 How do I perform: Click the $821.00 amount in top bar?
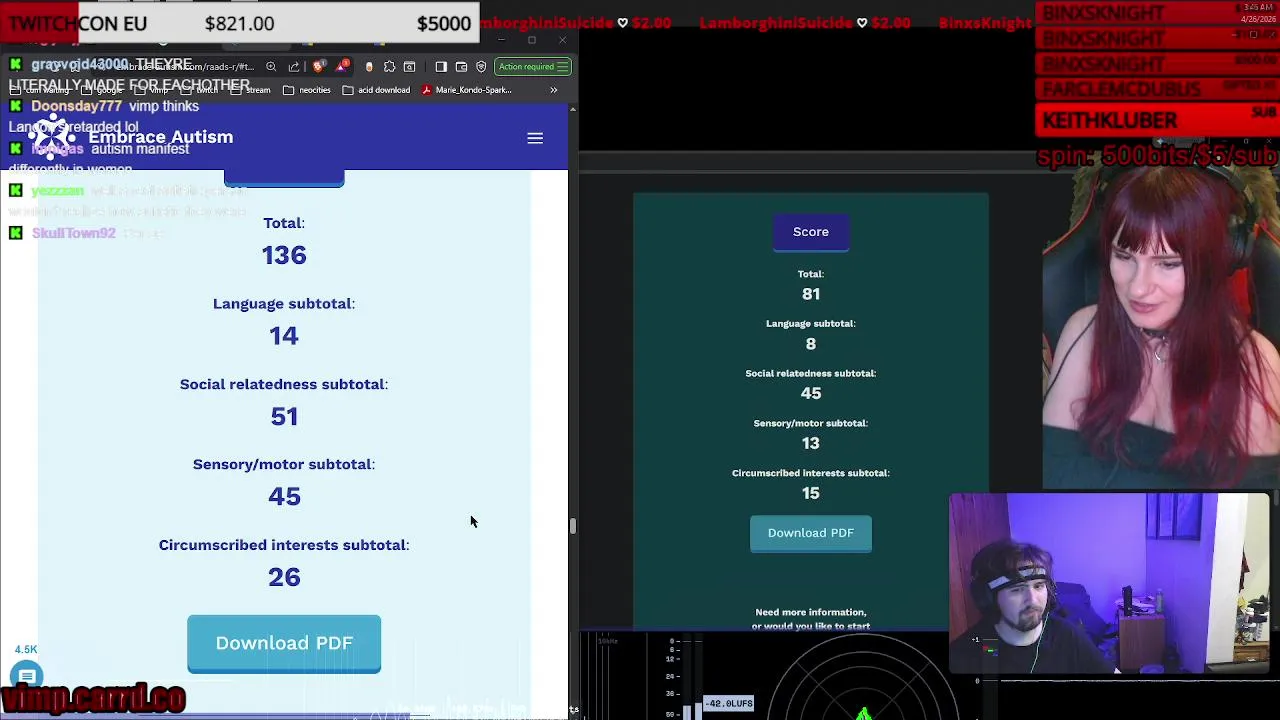click(x=239, y=23)
